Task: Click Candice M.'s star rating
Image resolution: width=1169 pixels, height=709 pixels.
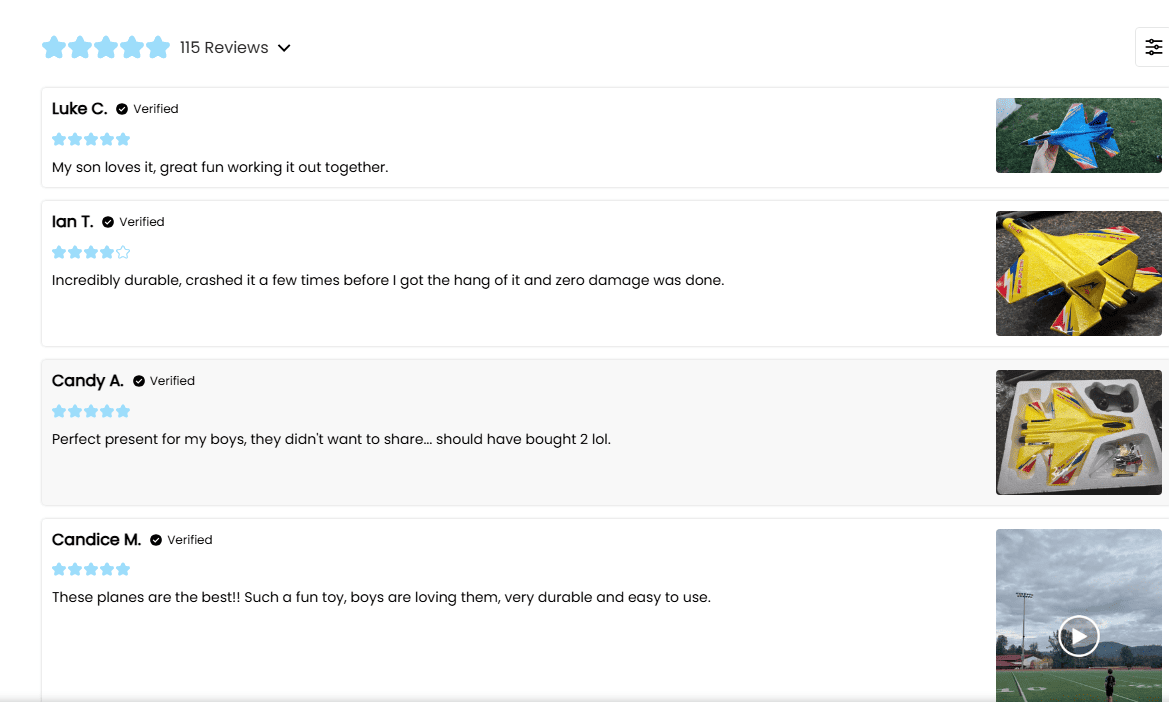Action: pos(91,569)
